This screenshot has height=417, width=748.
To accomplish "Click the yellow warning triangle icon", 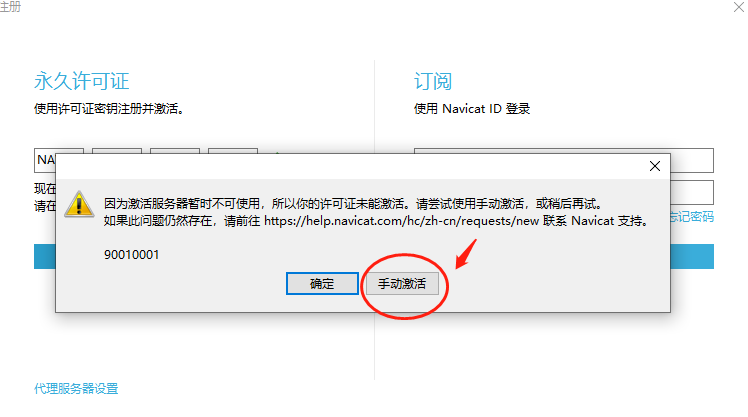I will [79, 204].
